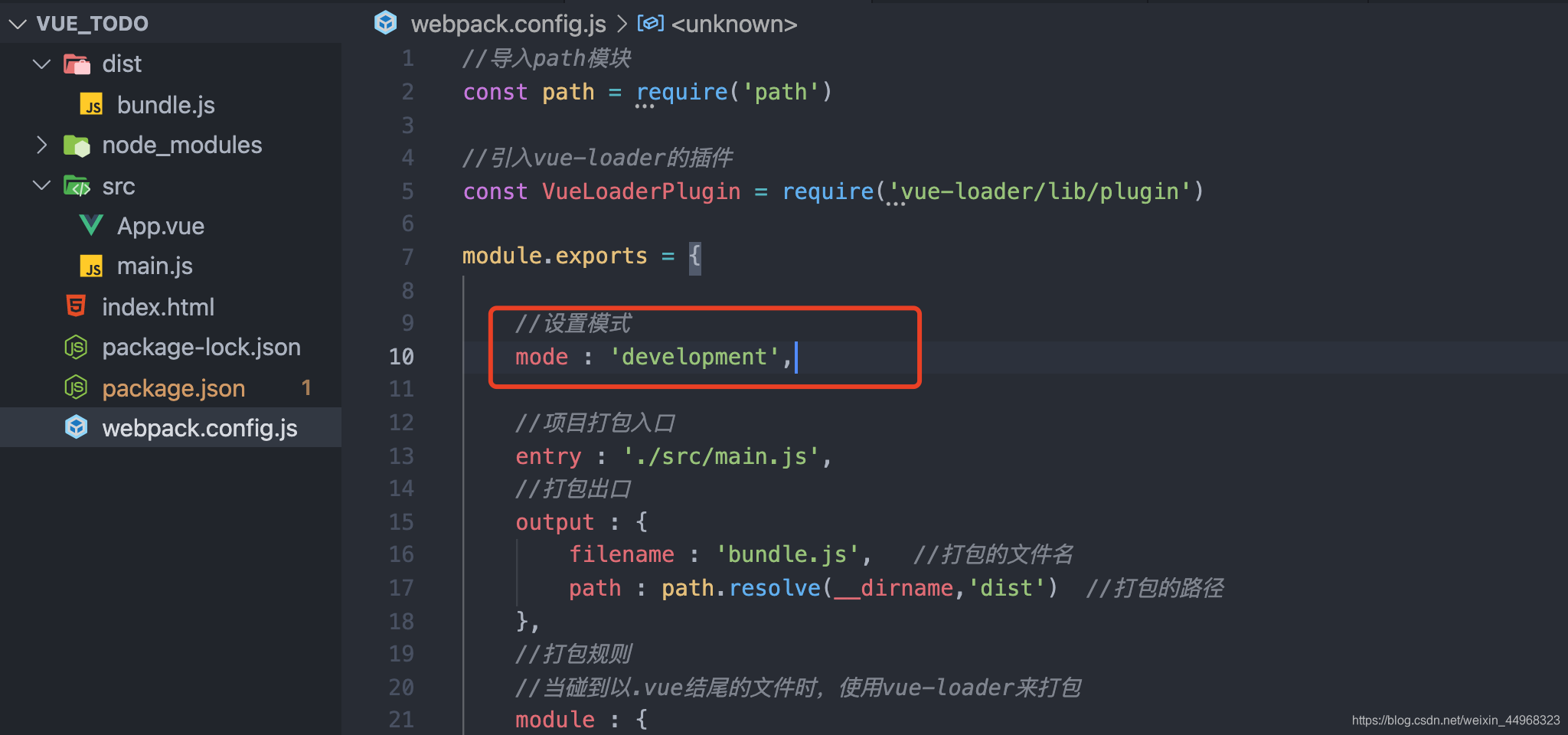Click the webpack icon in the file tree

point(76,427)
